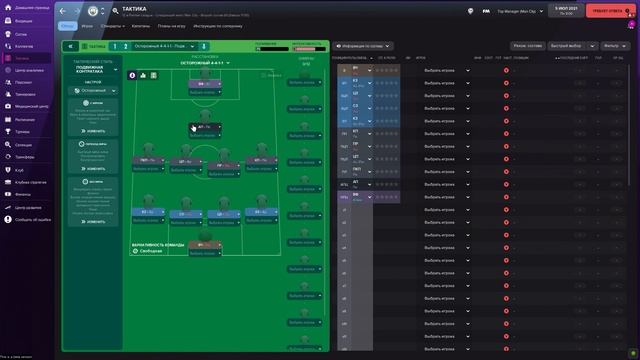Click the red continue button Требует ответа
The image size is (640, 360).
click(x=610, y=11)
